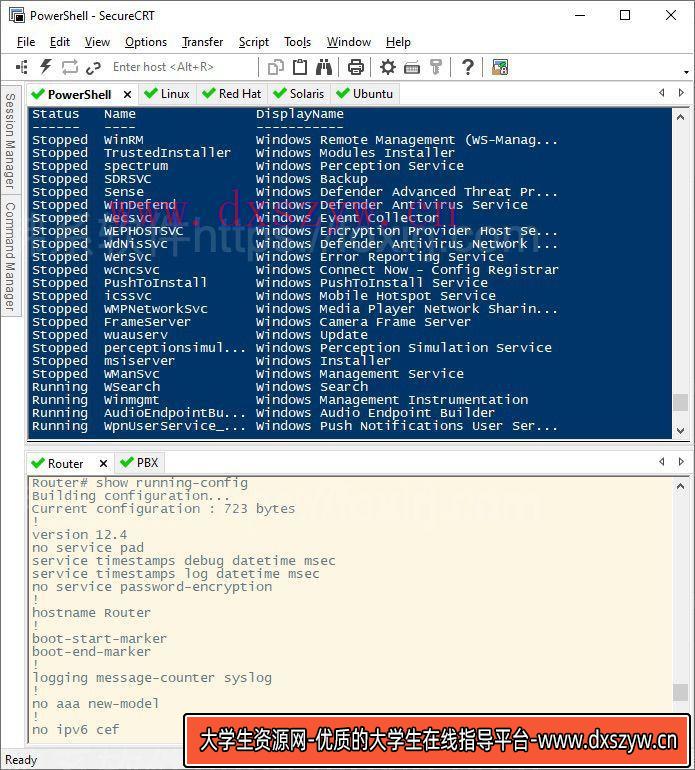This screenshot has height=770, width=695.
Task: Open the Help menu
Action: pyautogui.click(x=398, y=42)
